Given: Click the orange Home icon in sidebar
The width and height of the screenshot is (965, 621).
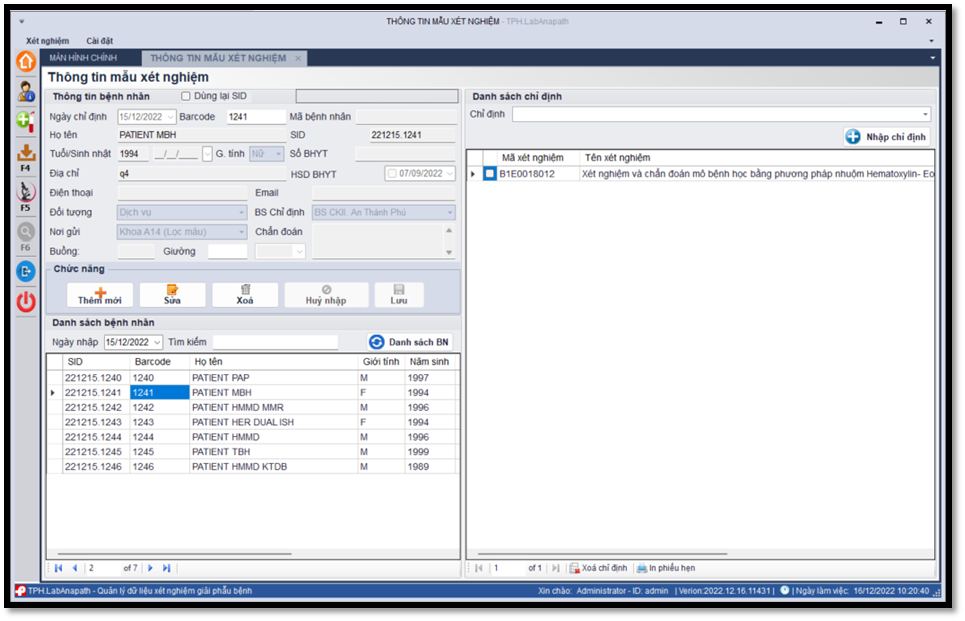Looking at the screenshot, I should pos(26,62).
